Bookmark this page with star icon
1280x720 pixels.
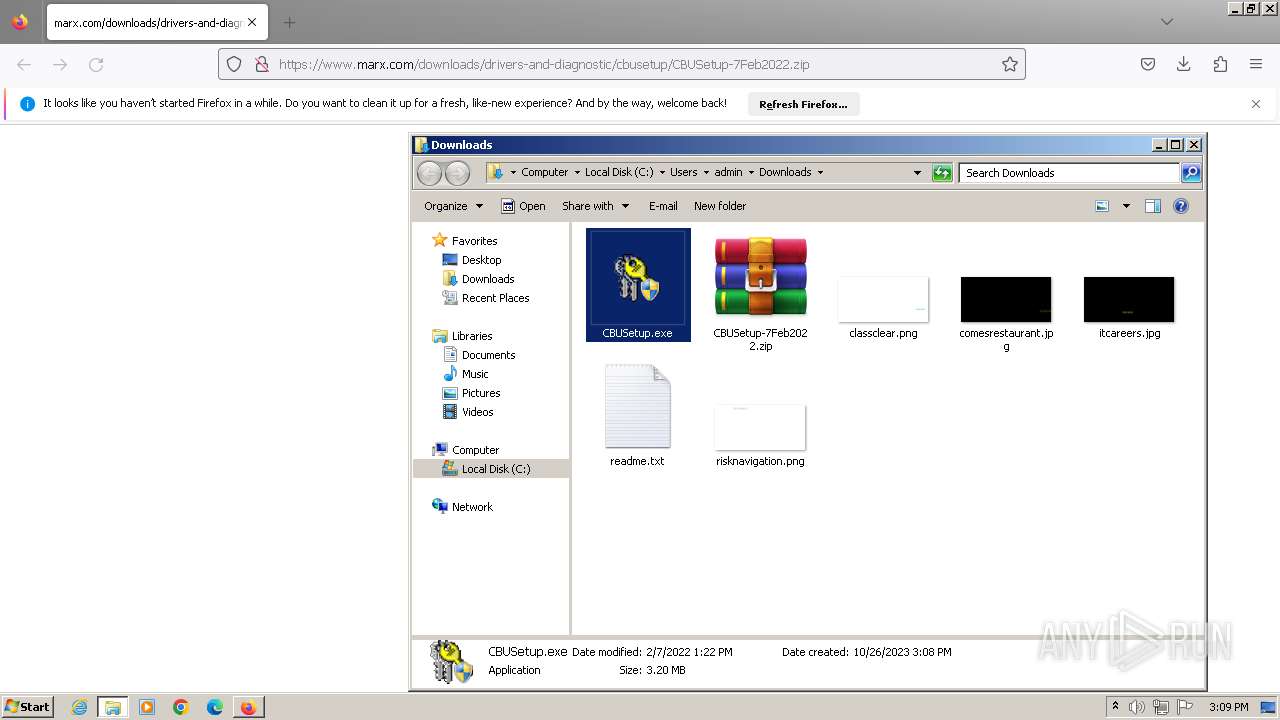click(1010, 64)
